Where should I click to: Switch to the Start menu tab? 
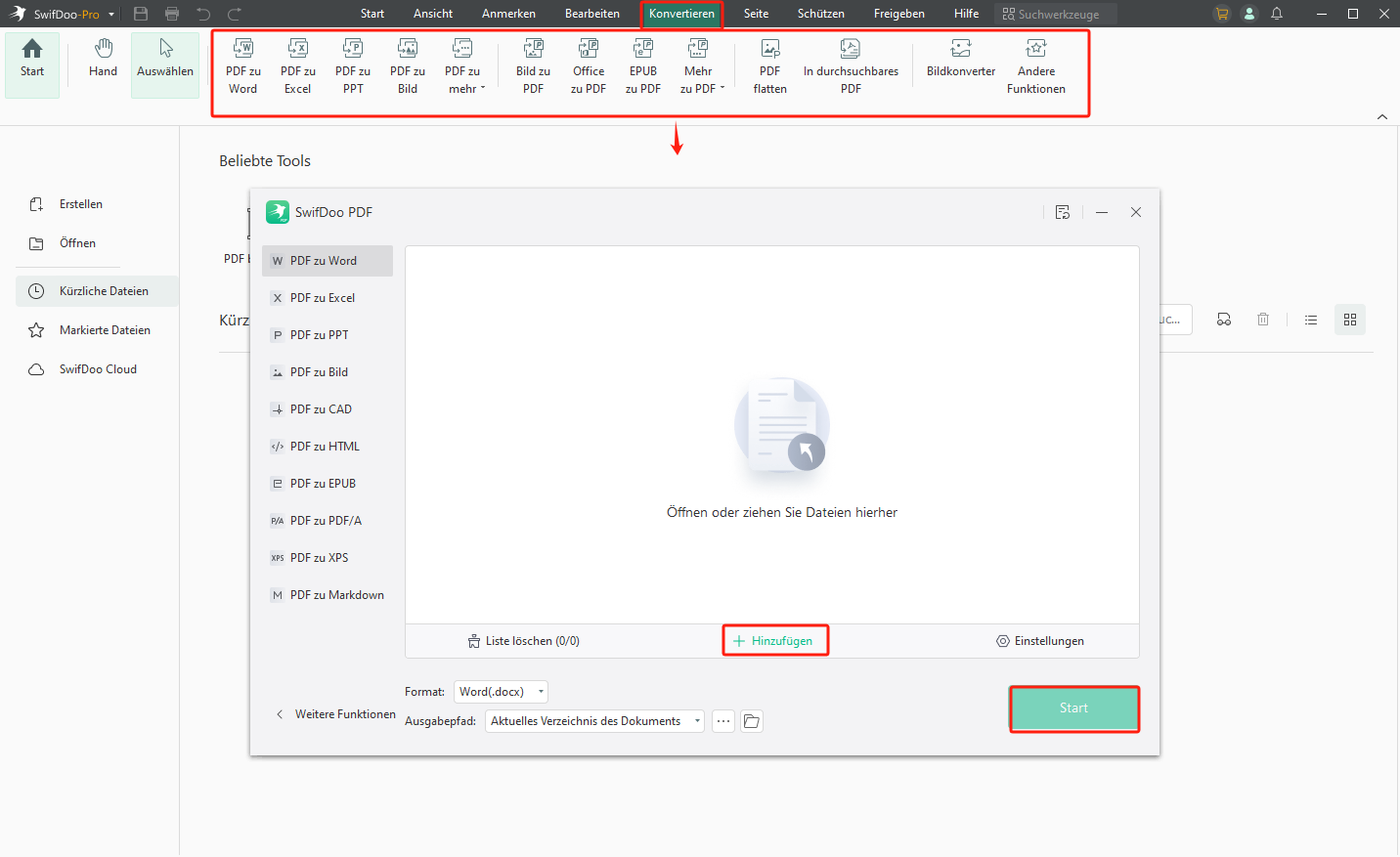tap(372, 14)
